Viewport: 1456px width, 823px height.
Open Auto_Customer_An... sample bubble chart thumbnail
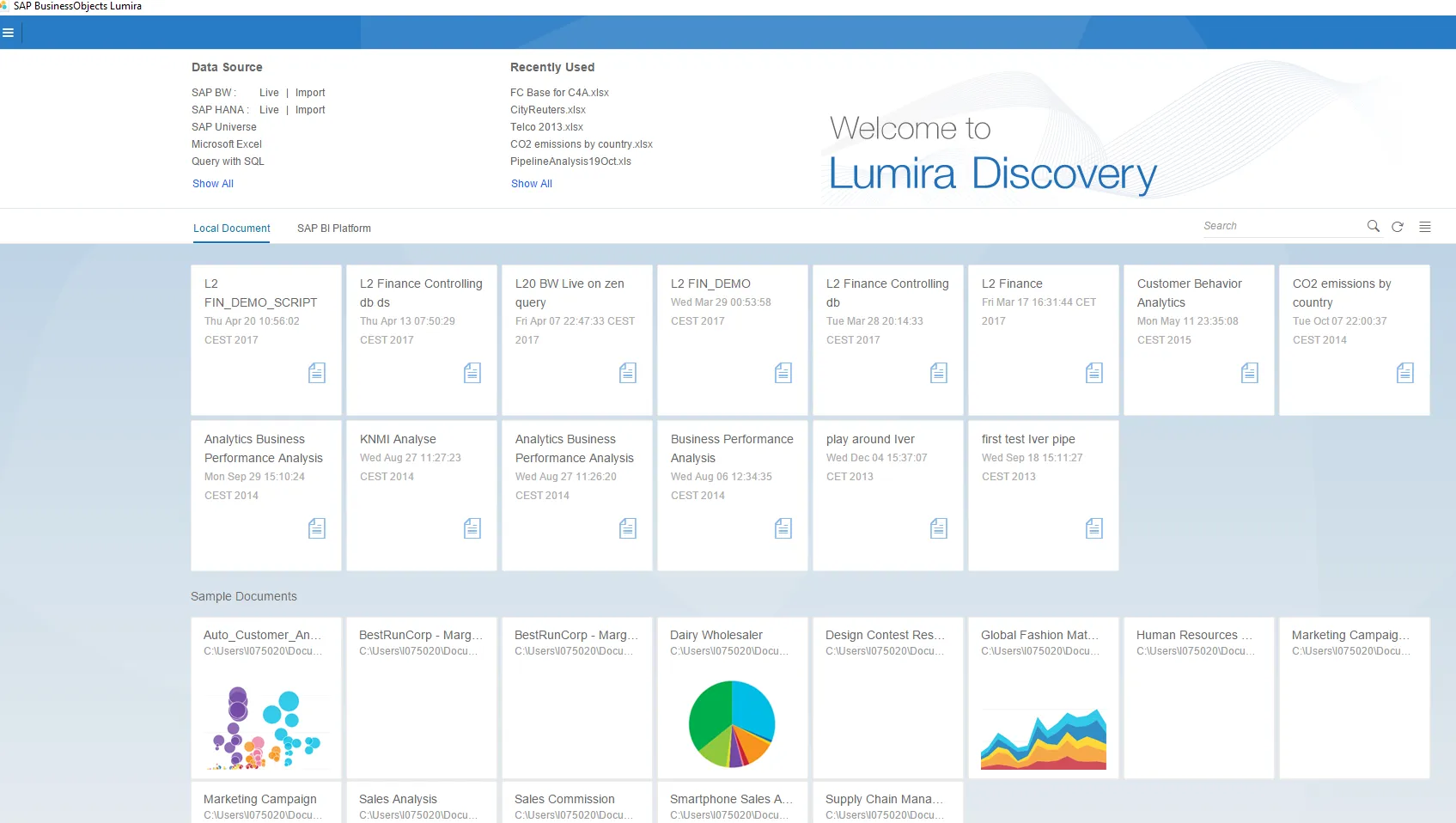click(266, 727)
